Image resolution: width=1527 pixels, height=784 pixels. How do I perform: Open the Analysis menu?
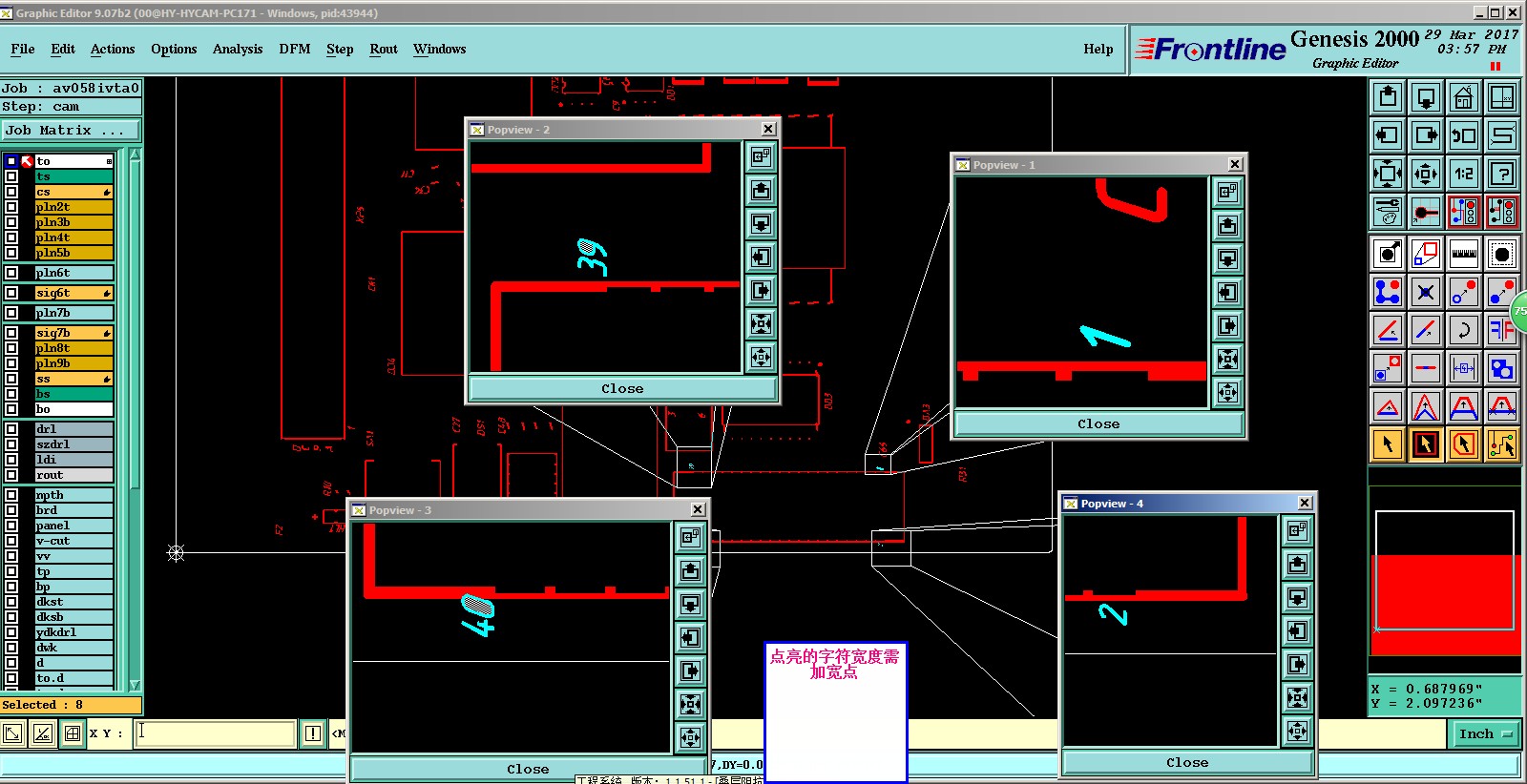coord(238,49)
